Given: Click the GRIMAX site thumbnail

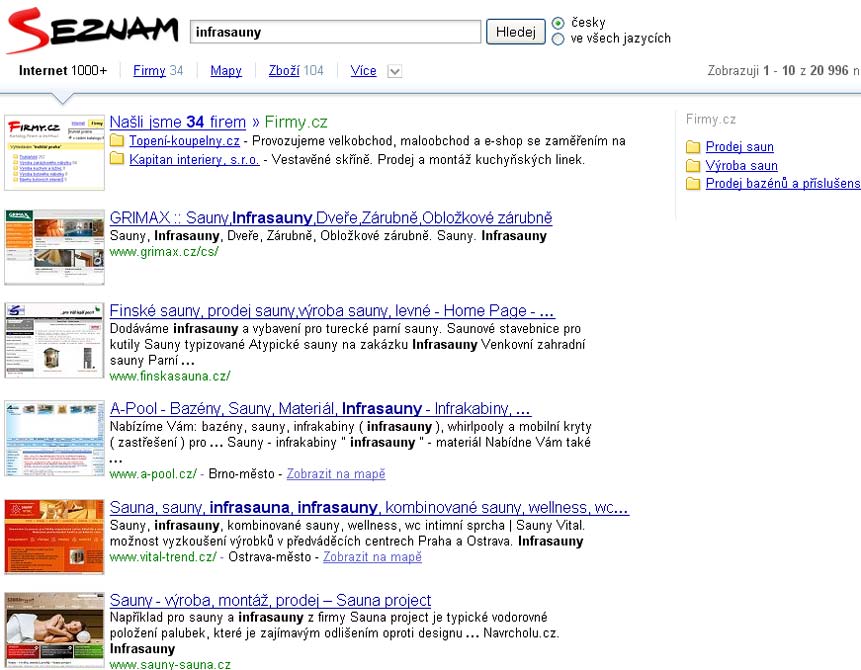Looking at the screenshot, I should click(x=54, y=247).
